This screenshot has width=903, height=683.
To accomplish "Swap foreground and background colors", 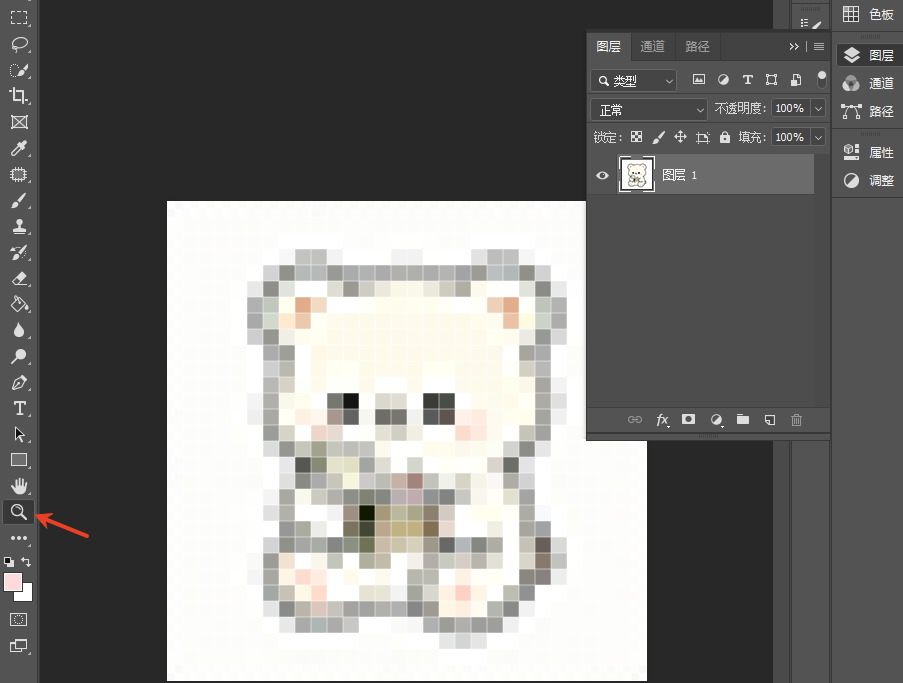I will (26, 561).
